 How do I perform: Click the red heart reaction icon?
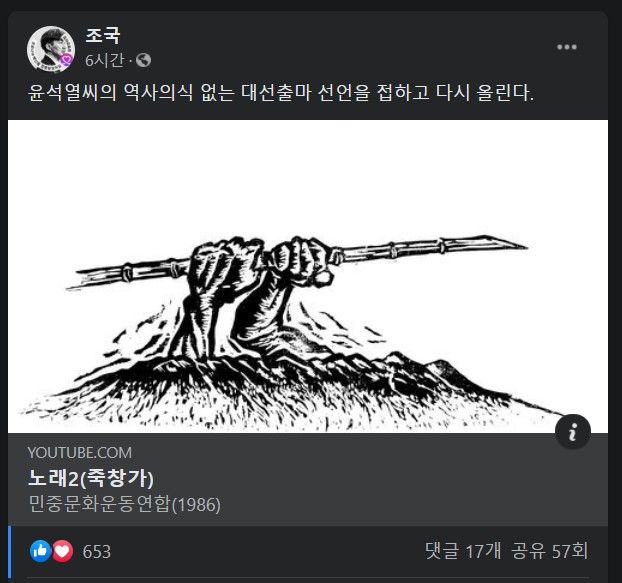pos(62,551)
